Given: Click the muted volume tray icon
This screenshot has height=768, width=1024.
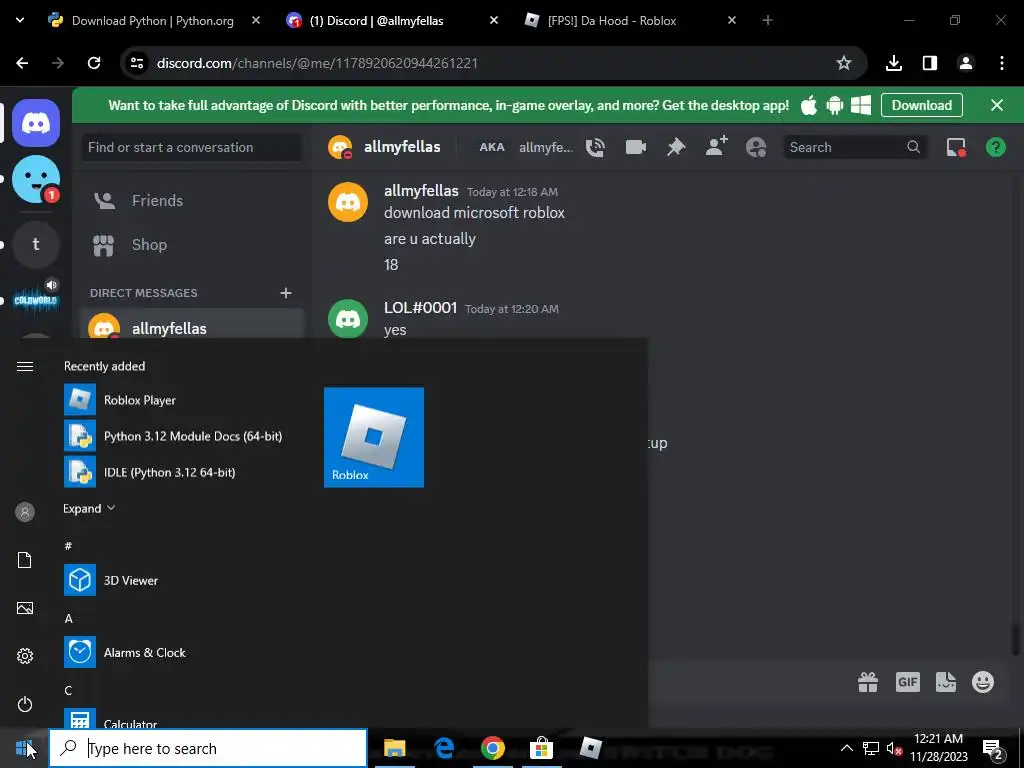Looking at the screenshot, I should point(895,749).
